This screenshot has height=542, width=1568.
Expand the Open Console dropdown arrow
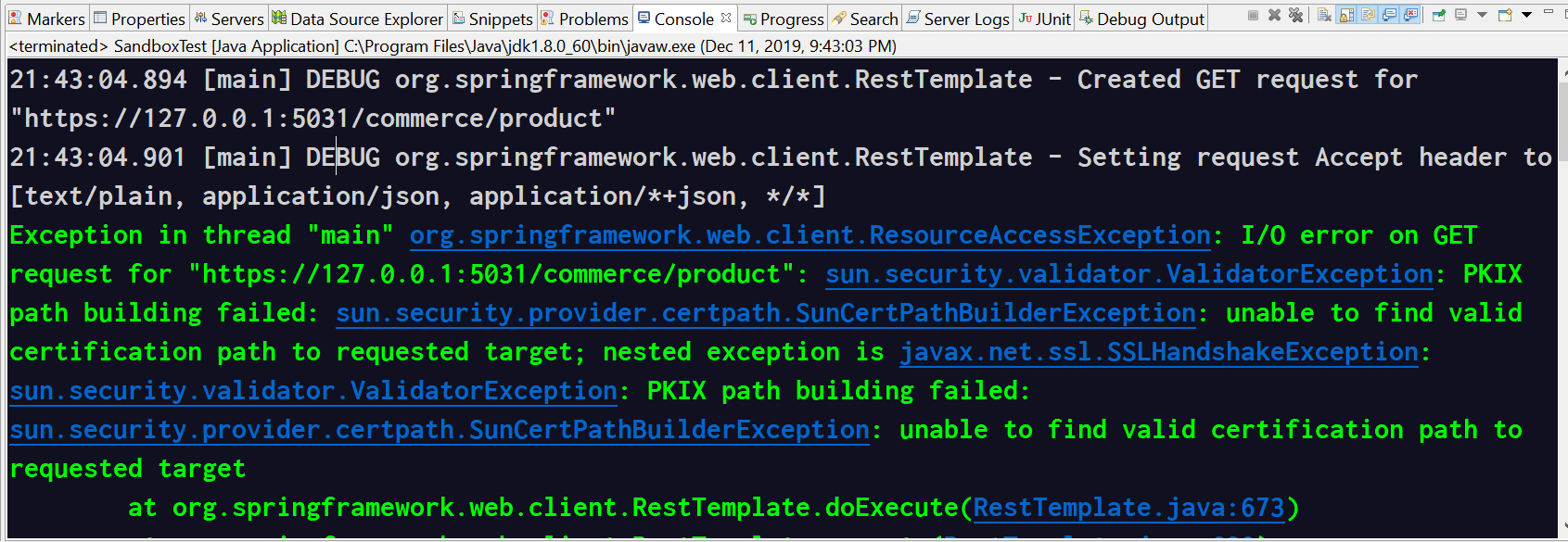pos(1526,16)
